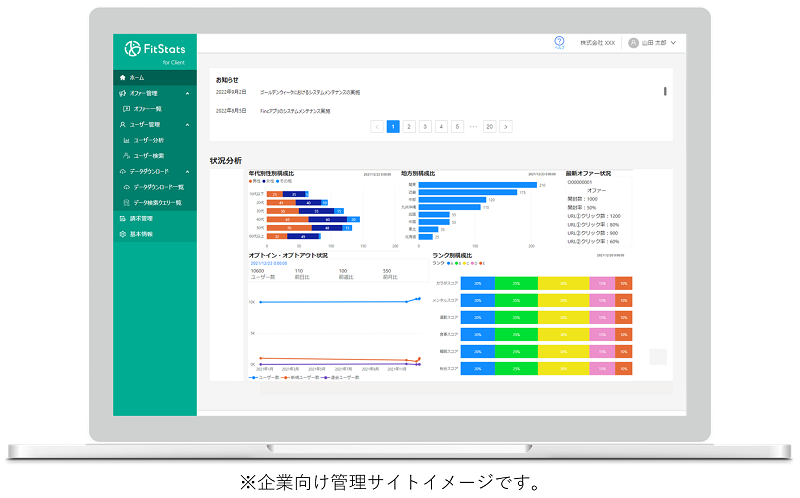This screenshot has height=498, width=800.
Task: Click the user search icon beside ユーザー検索
Action: pos(127,156)
